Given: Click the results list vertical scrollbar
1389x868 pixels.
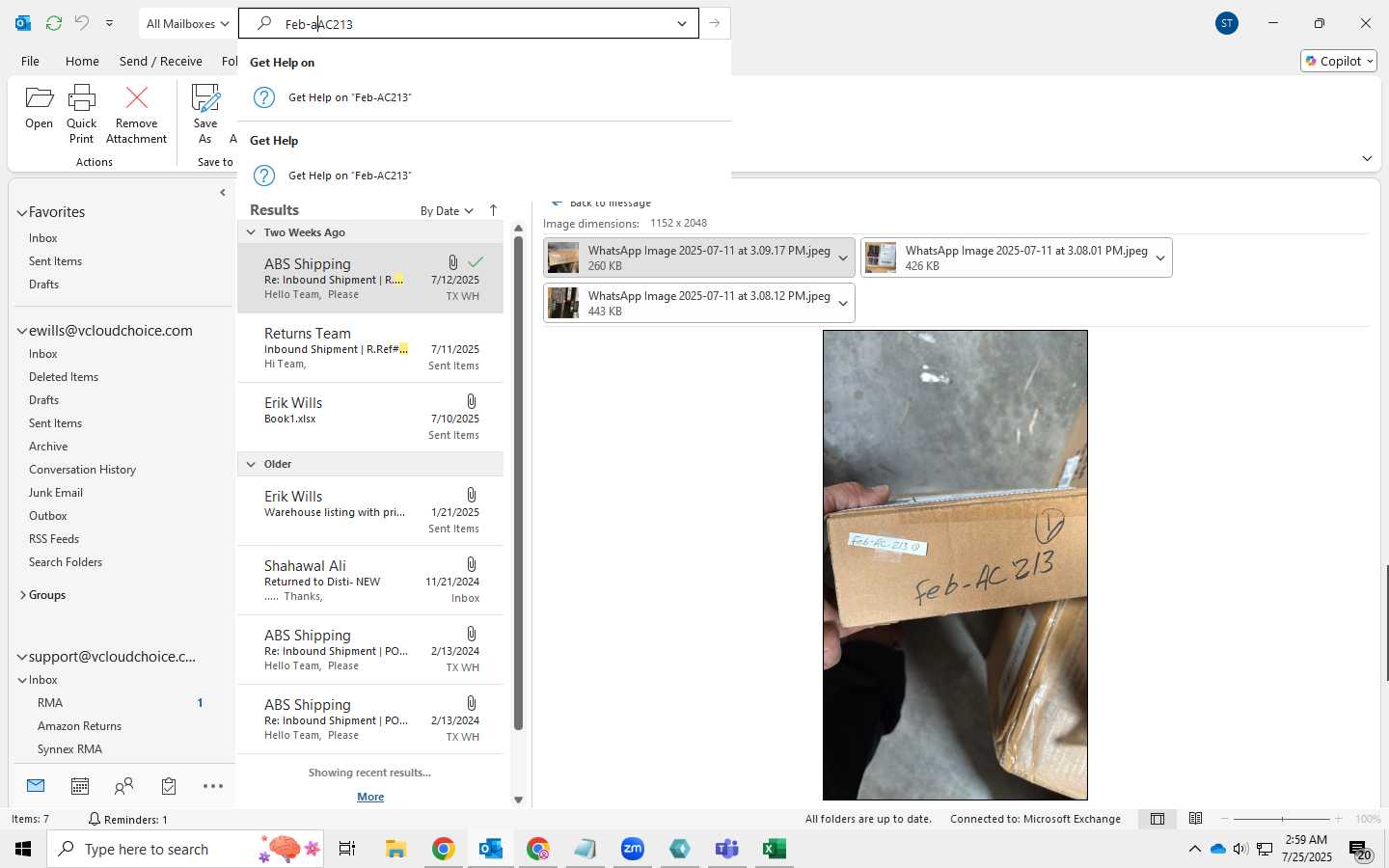Looking at the screenshot, I should click(518, 482).
